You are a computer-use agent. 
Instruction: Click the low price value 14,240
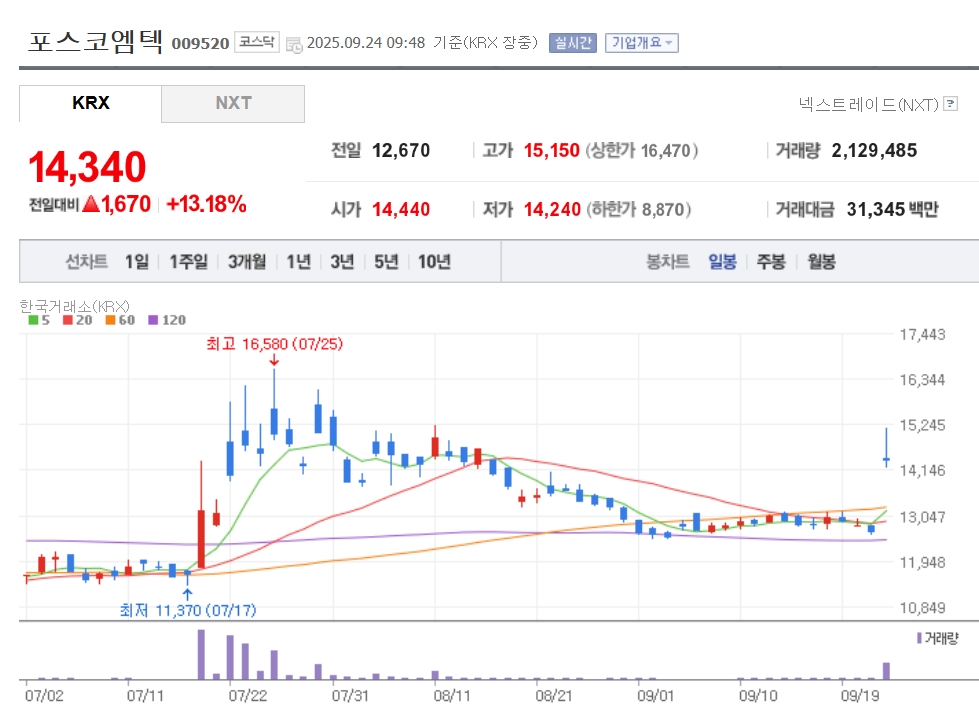pyautogui.click(x=552, y=209)
